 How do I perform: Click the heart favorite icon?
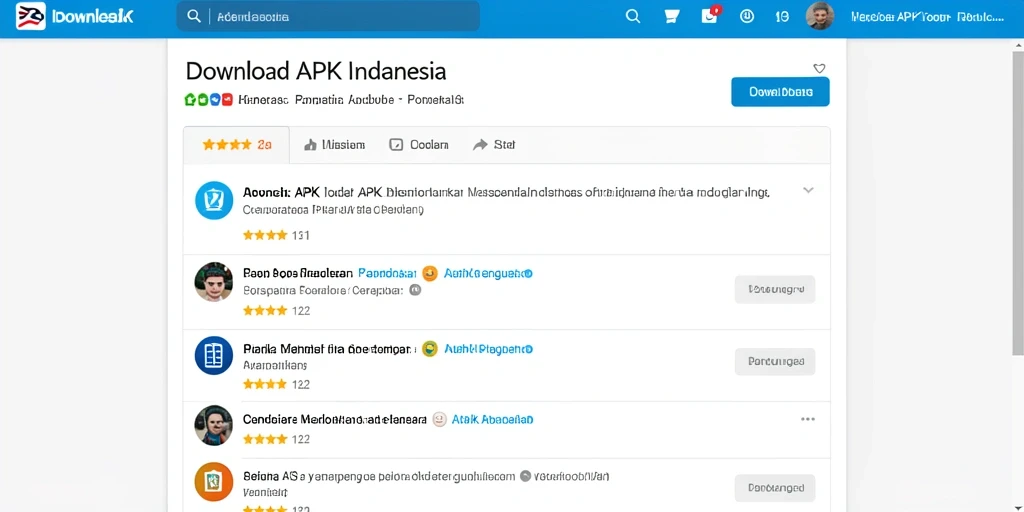tap(819, 68)
